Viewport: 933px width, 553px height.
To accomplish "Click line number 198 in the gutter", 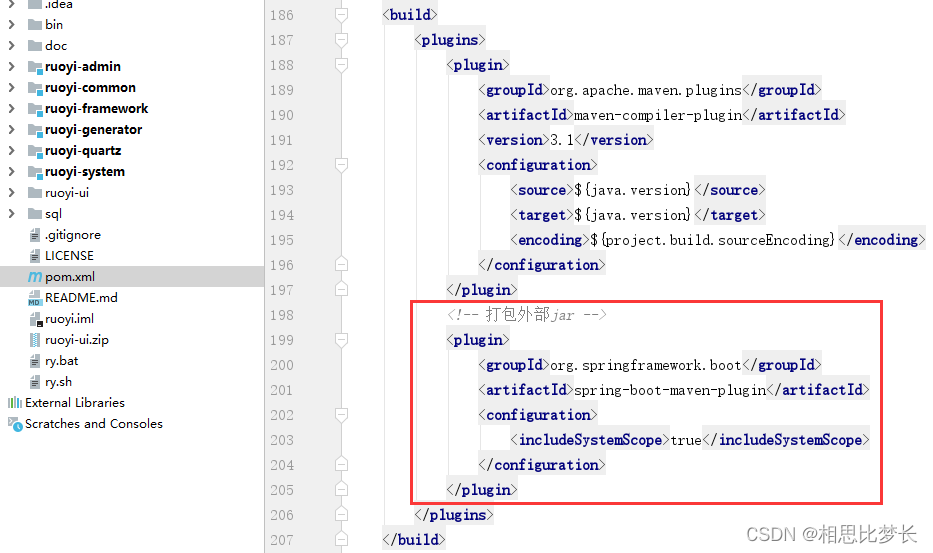I will [x=282, y=315].
